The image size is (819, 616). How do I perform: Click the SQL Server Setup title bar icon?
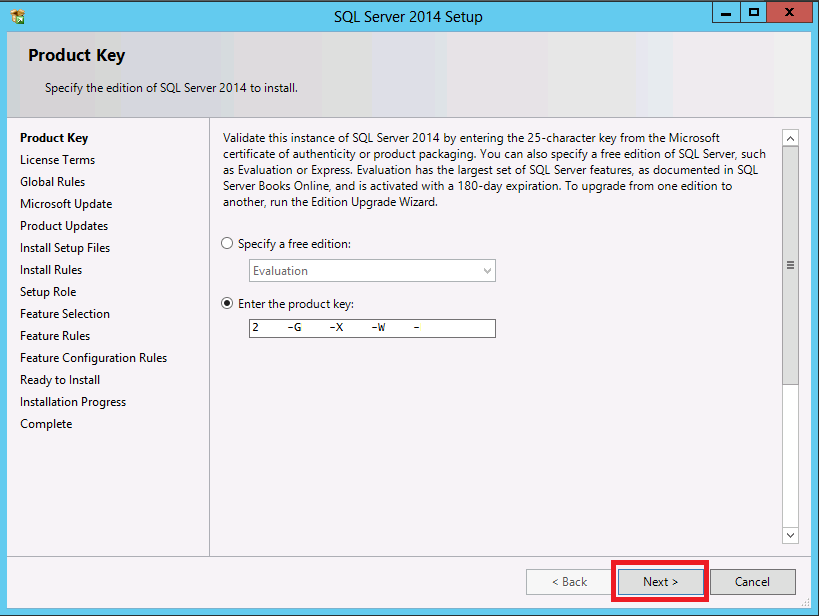coord(18,16)
